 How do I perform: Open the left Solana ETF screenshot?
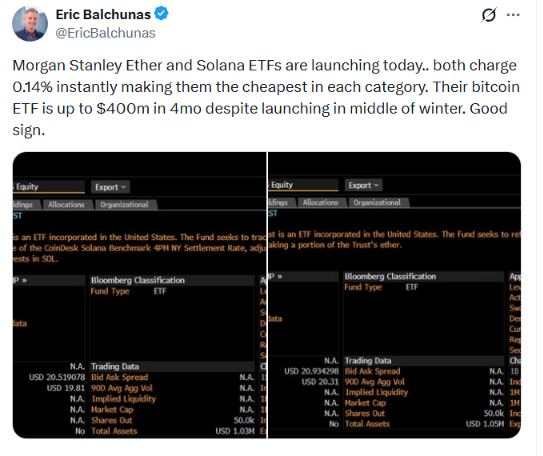140,295
